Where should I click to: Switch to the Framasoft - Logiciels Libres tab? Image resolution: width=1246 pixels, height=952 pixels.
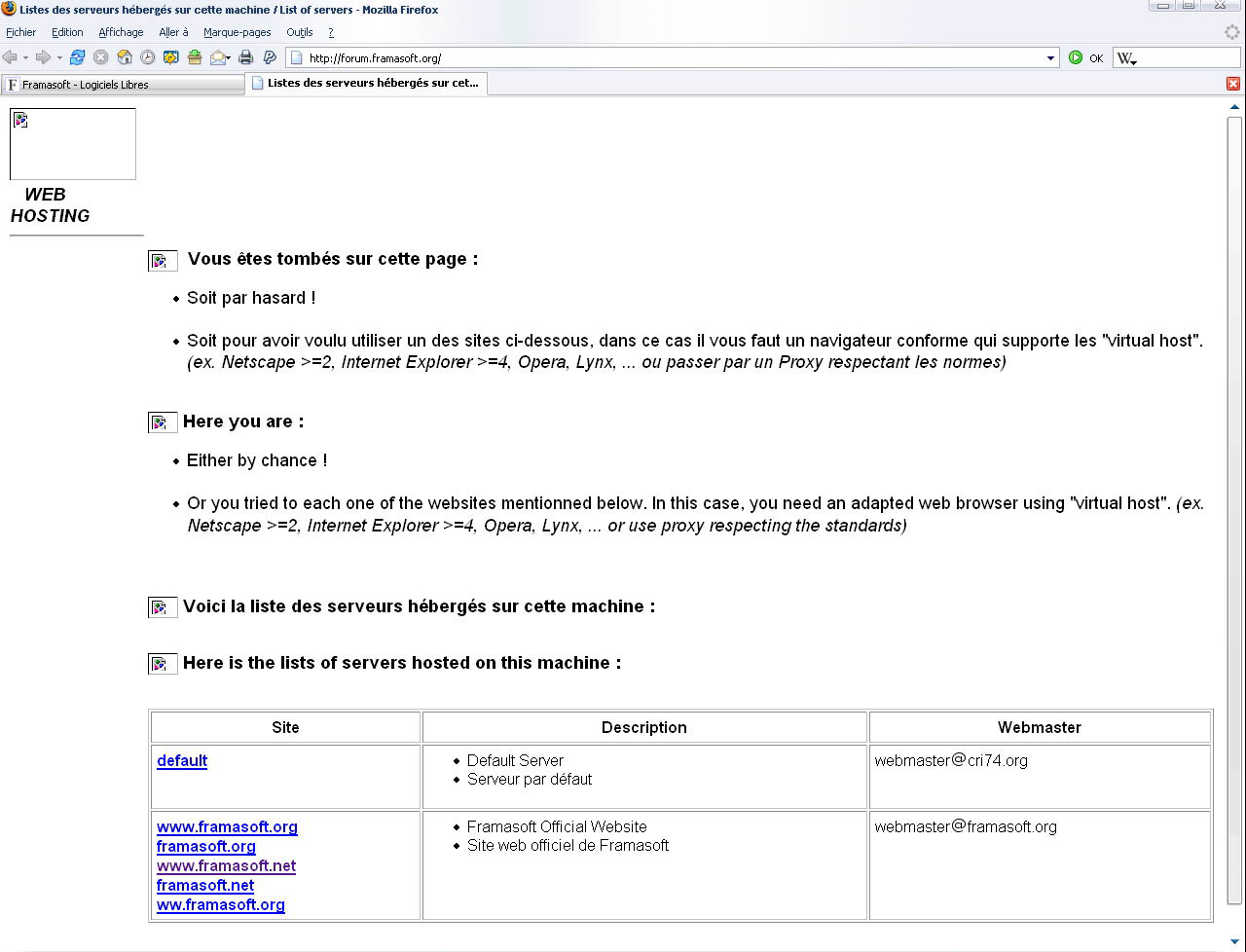point(123,85)
